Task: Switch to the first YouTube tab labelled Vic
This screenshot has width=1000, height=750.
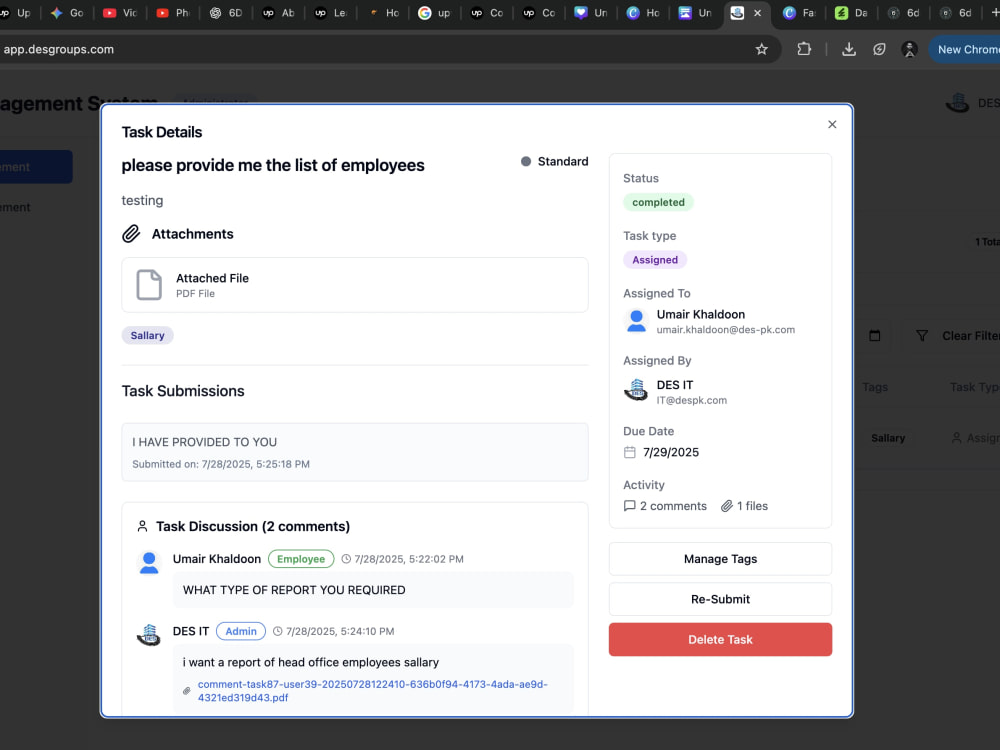Action: 120,13
